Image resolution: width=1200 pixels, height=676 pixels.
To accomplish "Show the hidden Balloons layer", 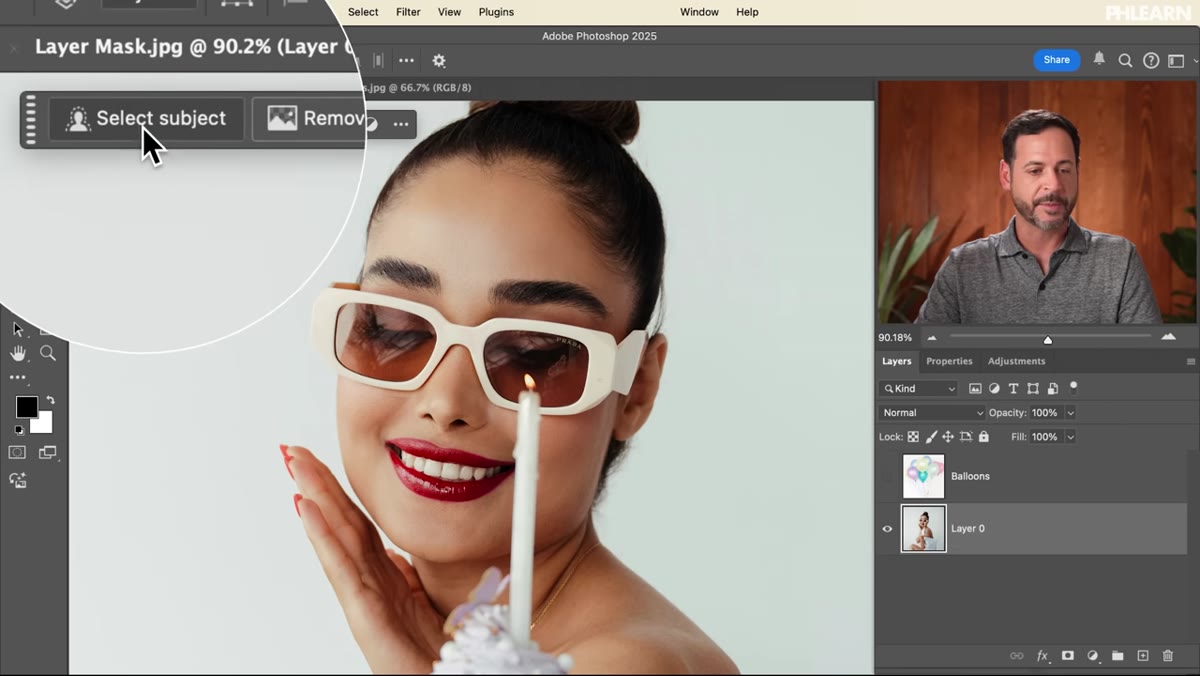I will tap(887, 476).
